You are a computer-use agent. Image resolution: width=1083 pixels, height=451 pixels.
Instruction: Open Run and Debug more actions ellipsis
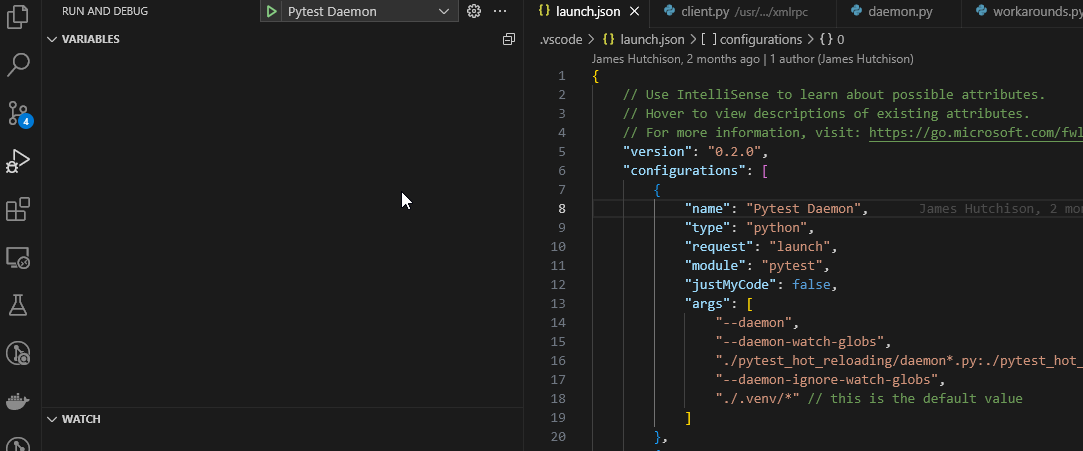tap(500, 11)
